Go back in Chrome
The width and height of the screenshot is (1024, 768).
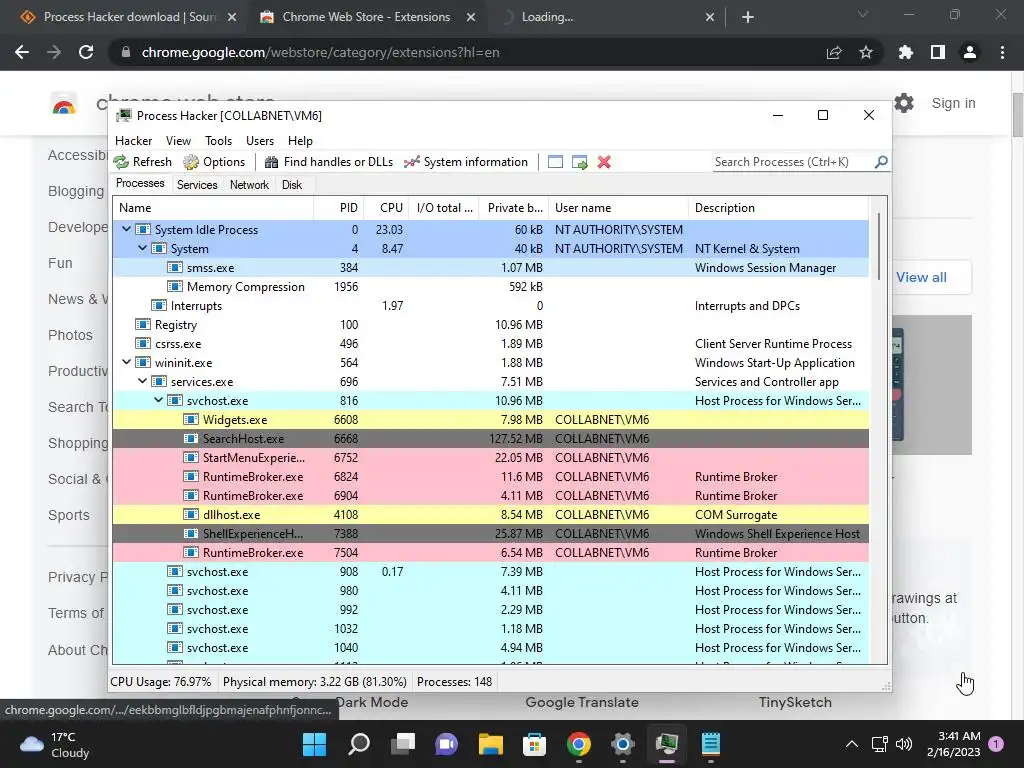tap(22, 52)
